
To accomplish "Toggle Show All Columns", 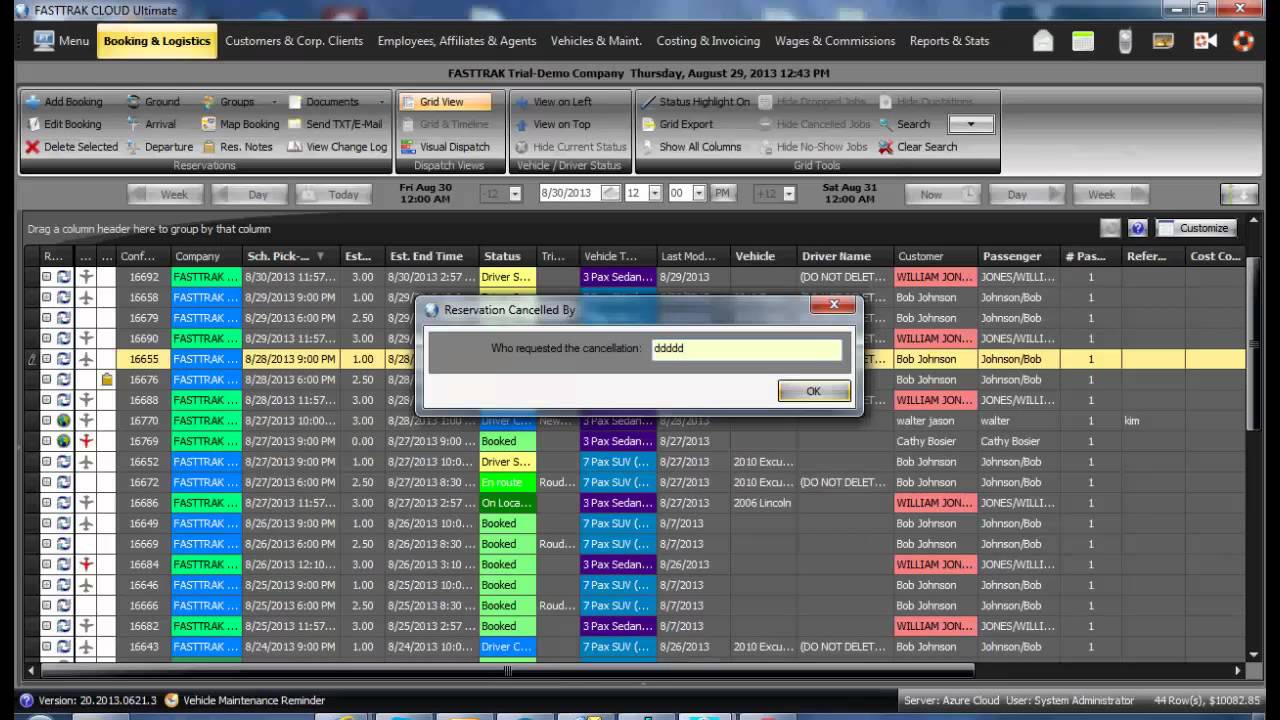I will pyautogui.click(x=691, y=147).
